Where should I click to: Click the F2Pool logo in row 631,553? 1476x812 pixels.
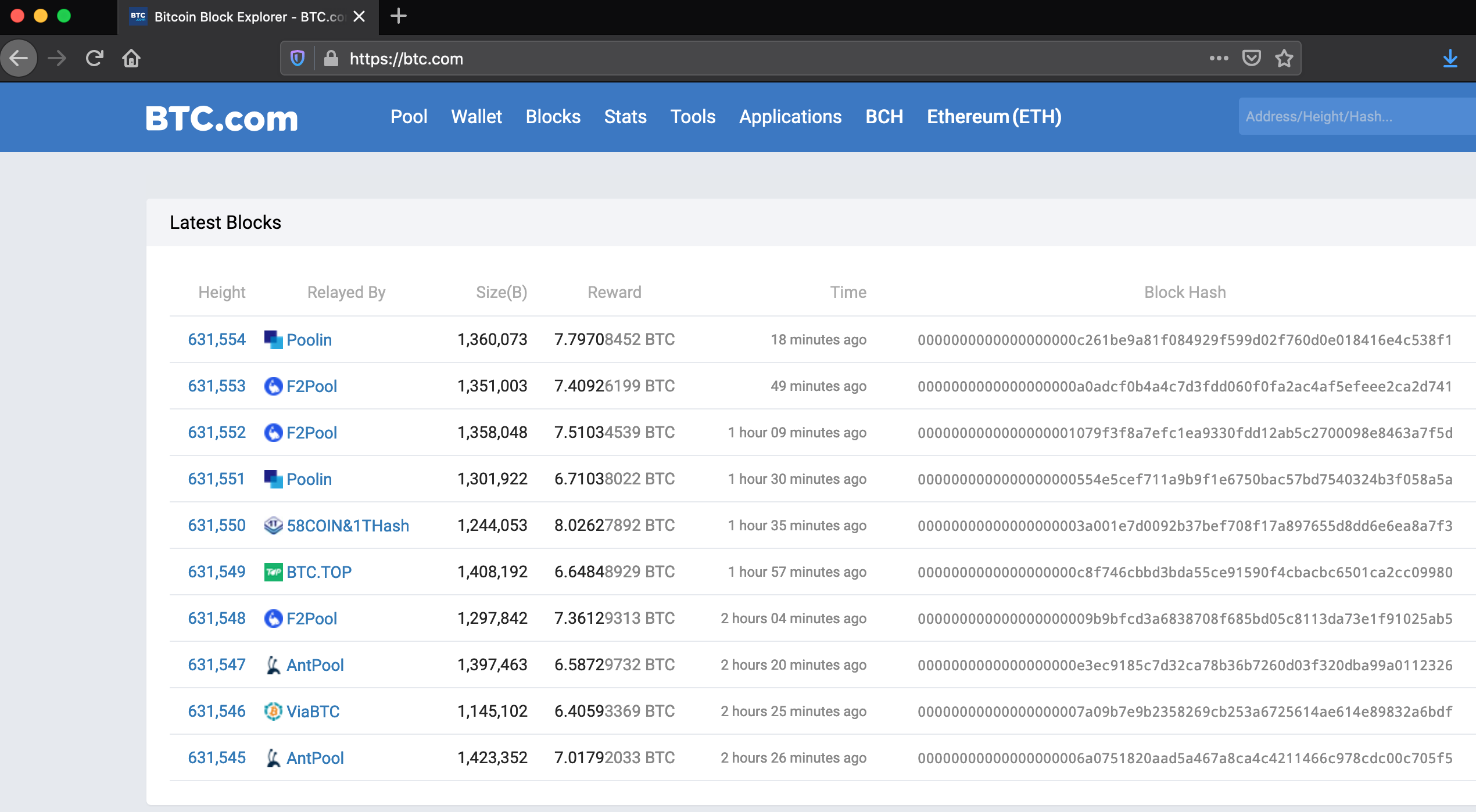274,386
